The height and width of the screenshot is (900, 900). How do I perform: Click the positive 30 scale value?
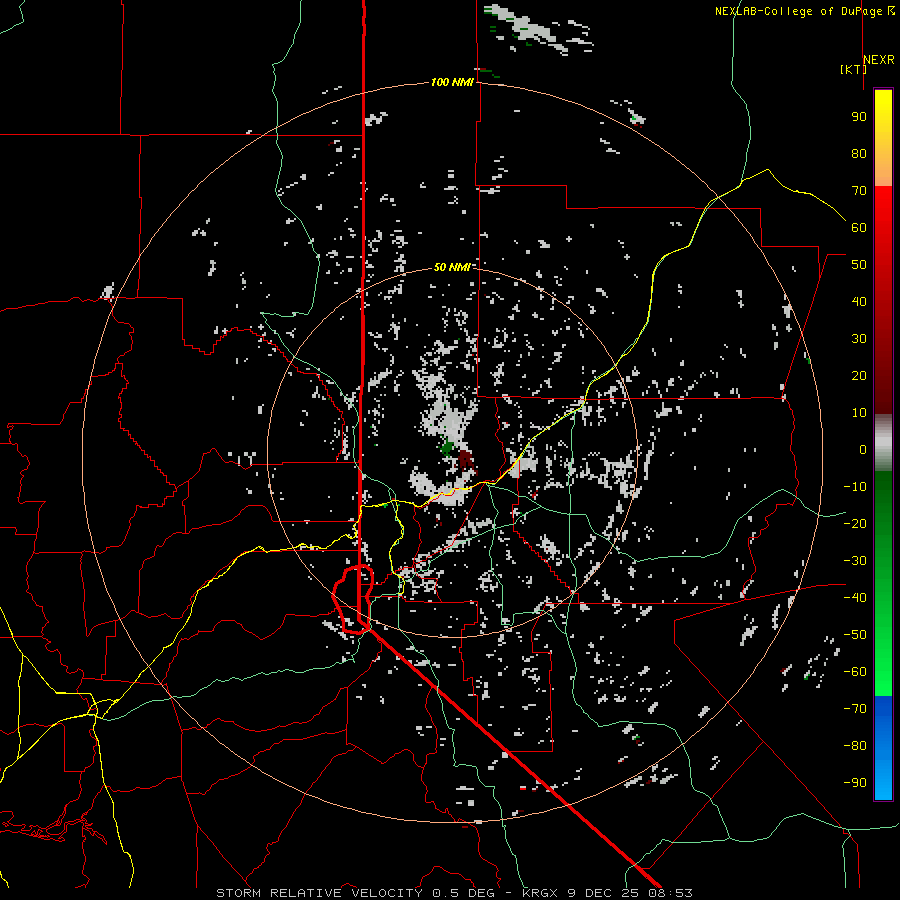click(859, 339)
